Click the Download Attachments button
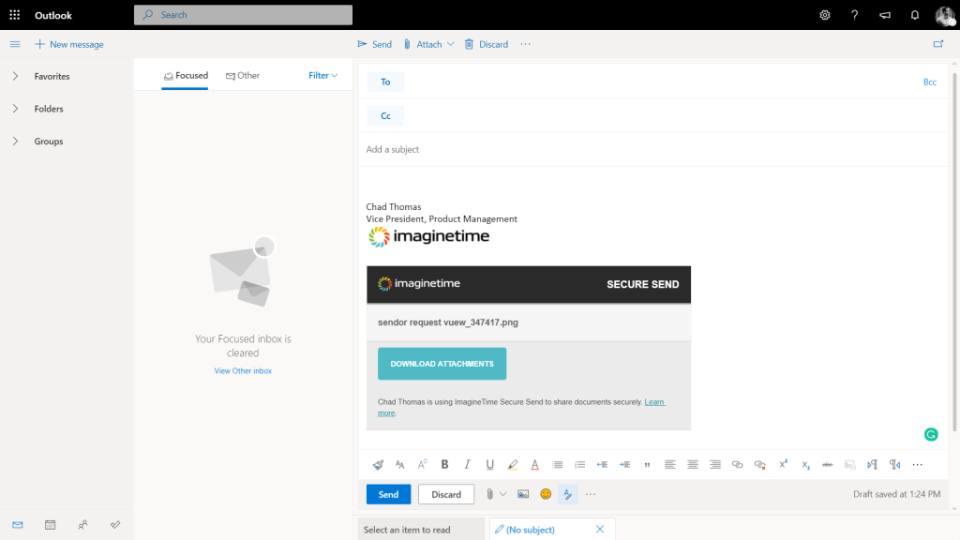This screenshot has width=960, height=540. (441, 364)
